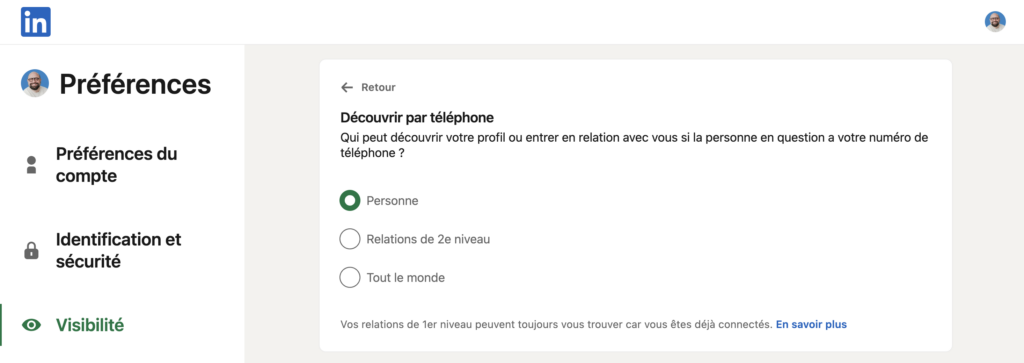Screen dimensions: 1024x363
Task: Select the Relations de 2e niveau radio button
Action: pyautogui.click(x=350, y=239)
